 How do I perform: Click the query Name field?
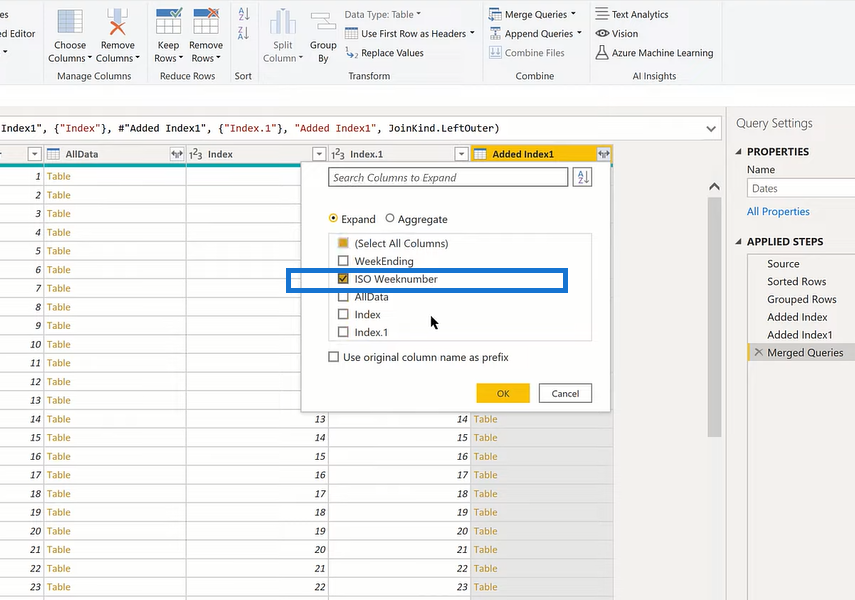[x=800, y=188]
